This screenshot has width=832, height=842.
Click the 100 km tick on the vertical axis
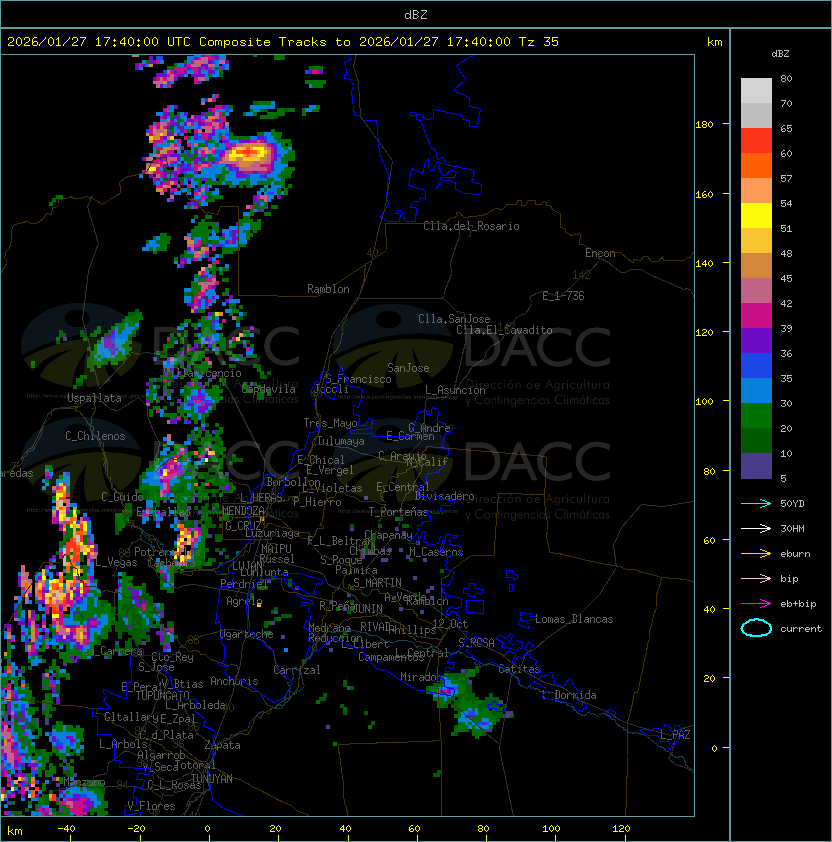pyautogui.click(x=704, y=401)
